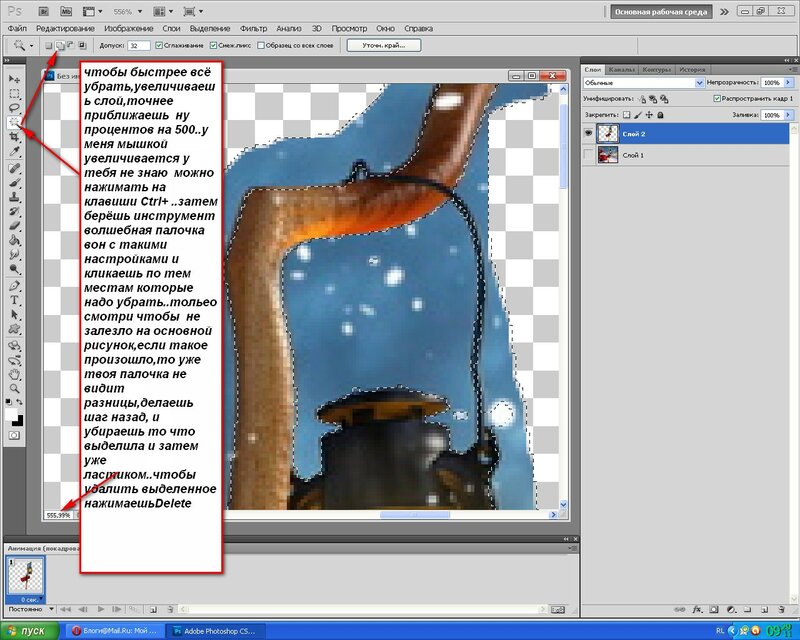Select the Spot Healing Brush tool

coord(14,168)
